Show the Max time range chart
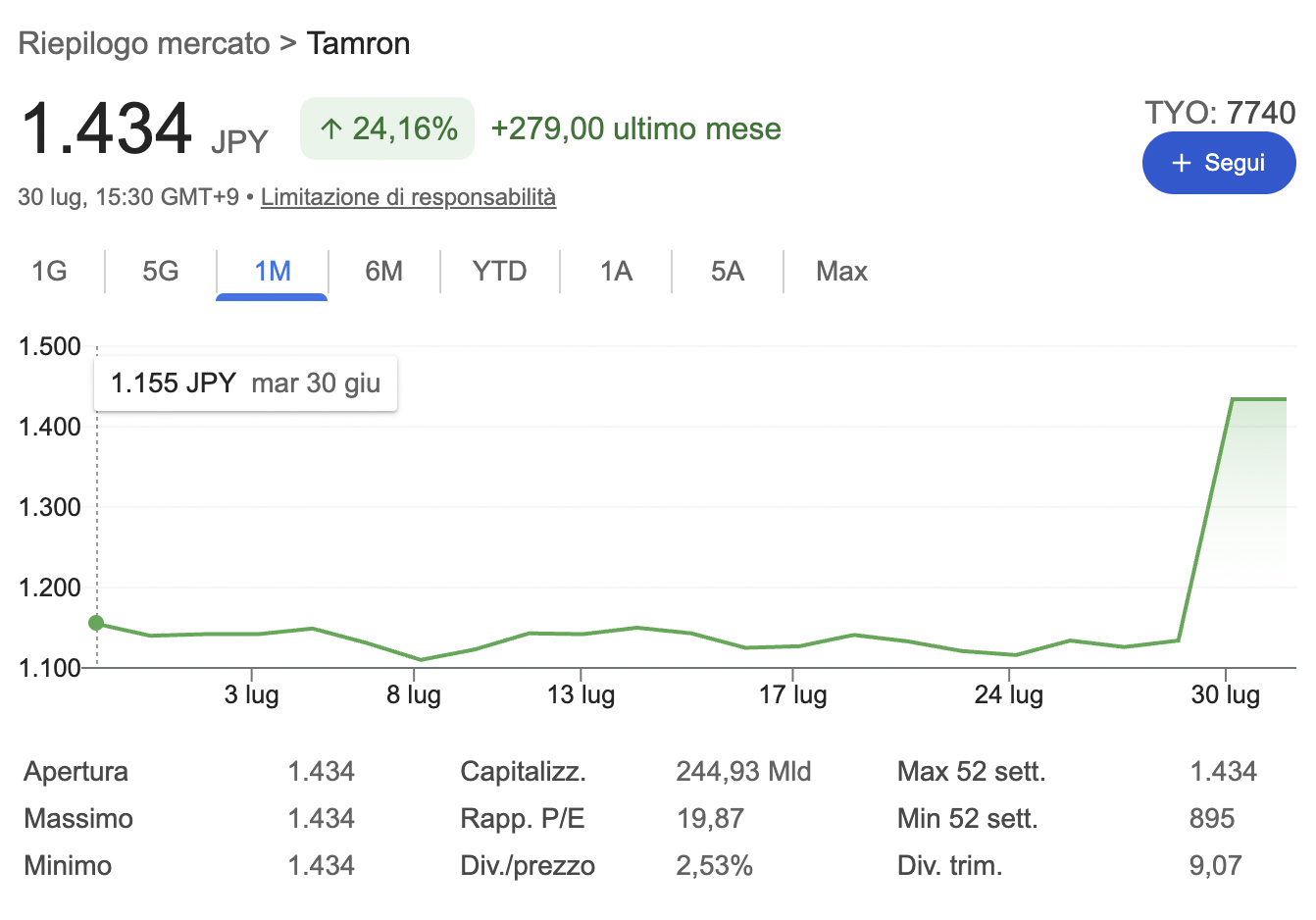The height and width of the screenshot is (920, 1316). tap(841, 271)
